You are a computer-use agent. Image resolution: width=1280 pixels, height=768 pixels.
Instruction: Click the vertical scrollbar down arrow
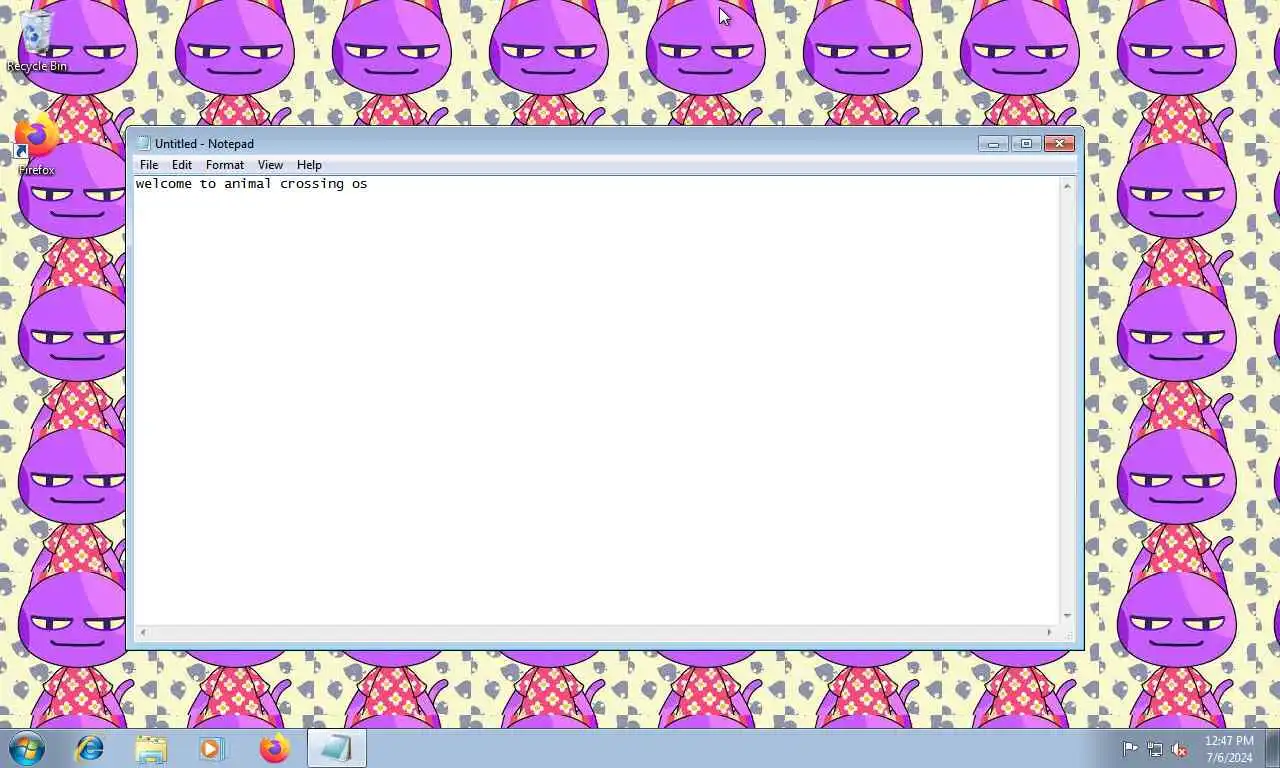[1067, 616]
